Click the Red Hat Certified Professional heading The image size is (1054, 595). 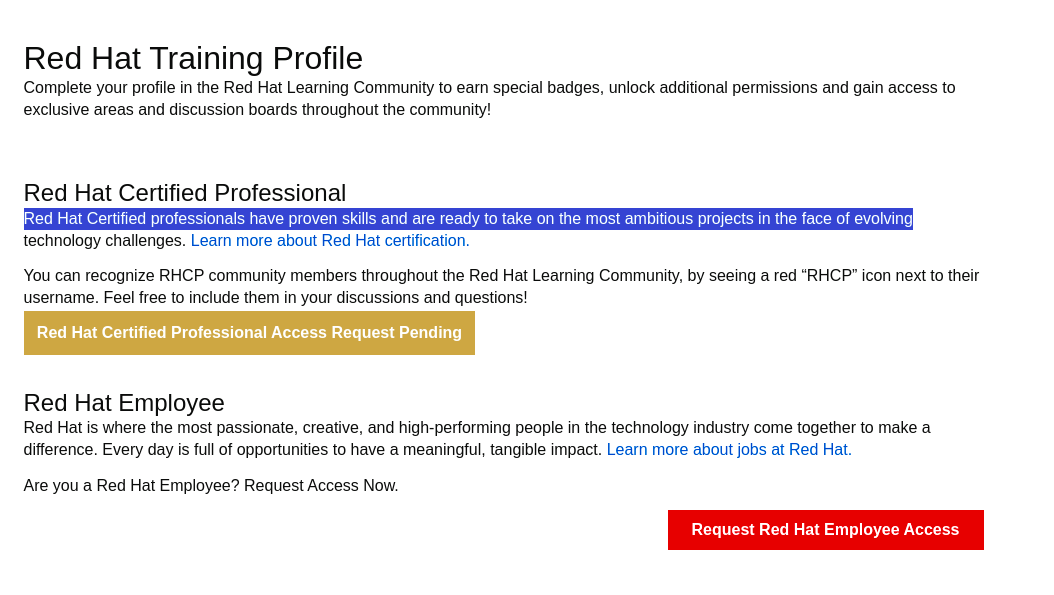click(x=184, y=192)
